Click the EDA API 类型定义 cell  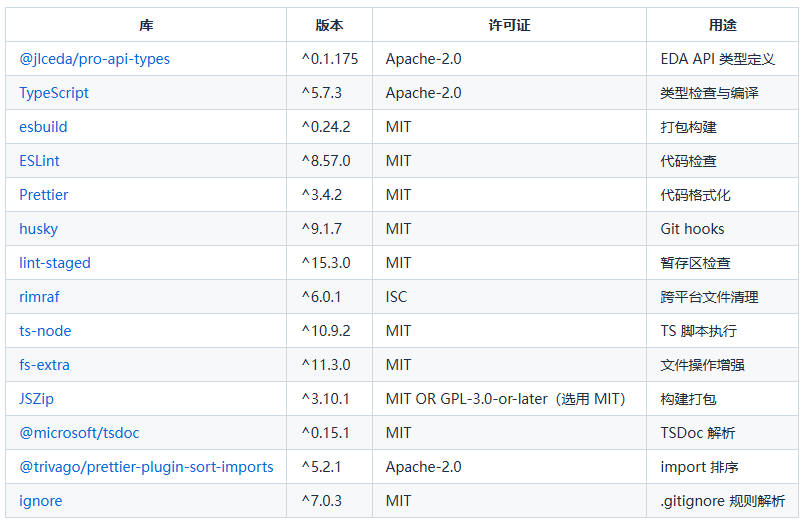[722, 59]
